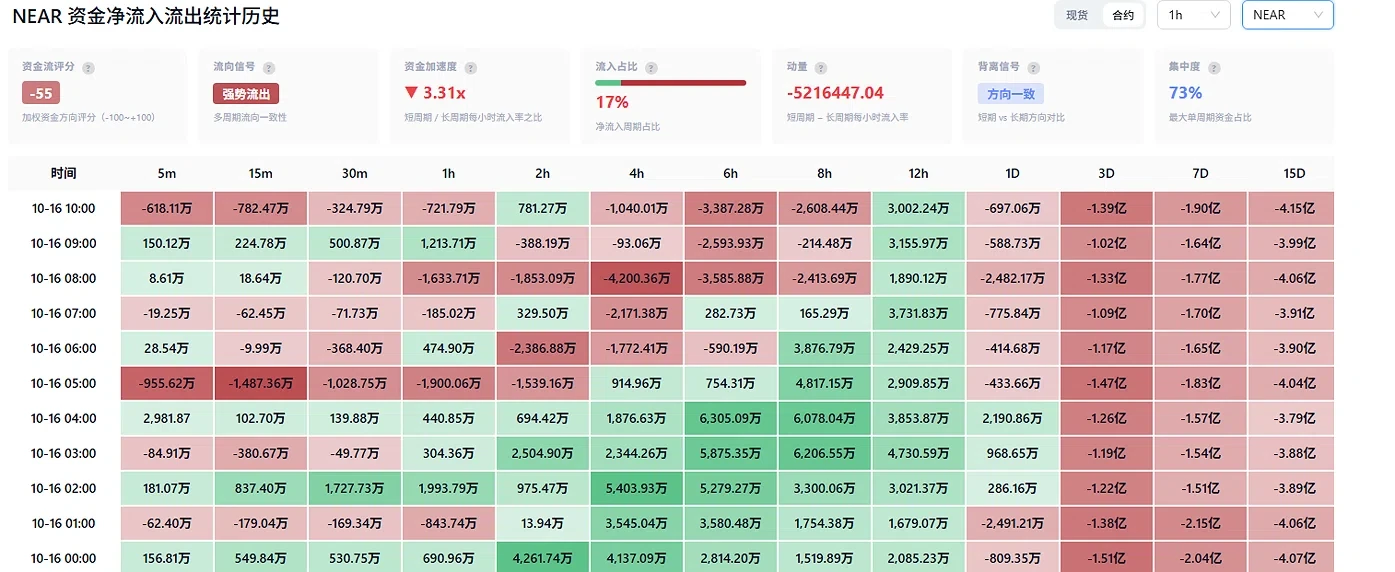The height and width of the screenshot is (572, 1395).
Task: Click help icon beside 资金加速度
Action: 471,68
